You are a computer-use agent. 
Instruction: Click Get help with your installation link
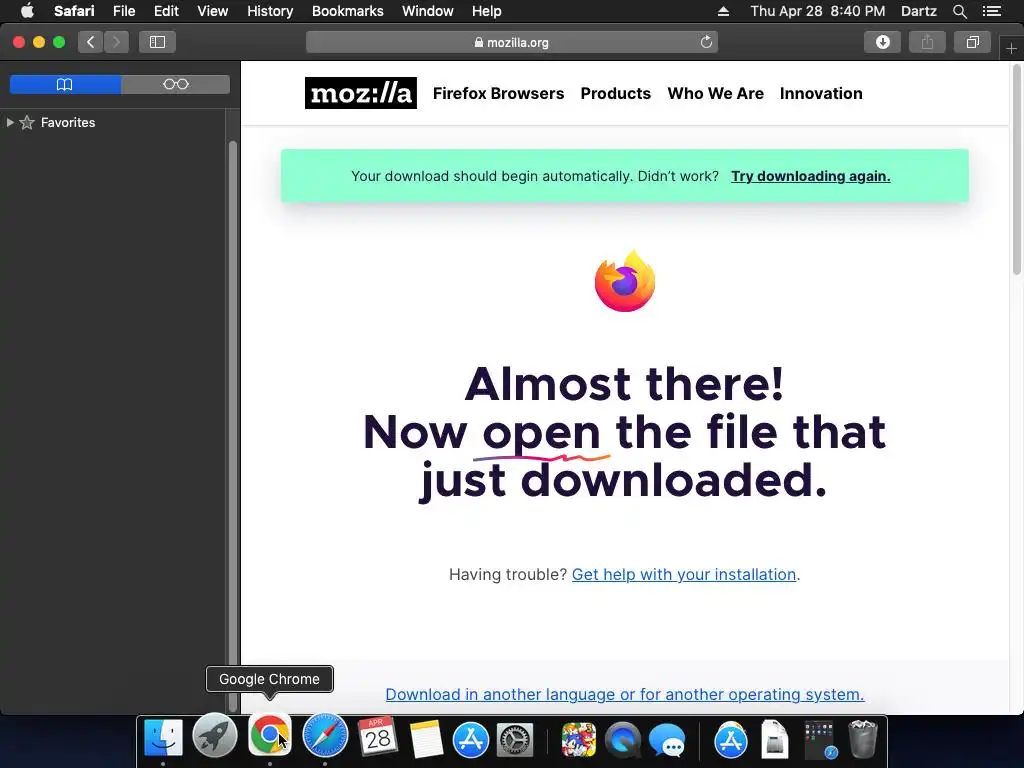click(684, 574)
